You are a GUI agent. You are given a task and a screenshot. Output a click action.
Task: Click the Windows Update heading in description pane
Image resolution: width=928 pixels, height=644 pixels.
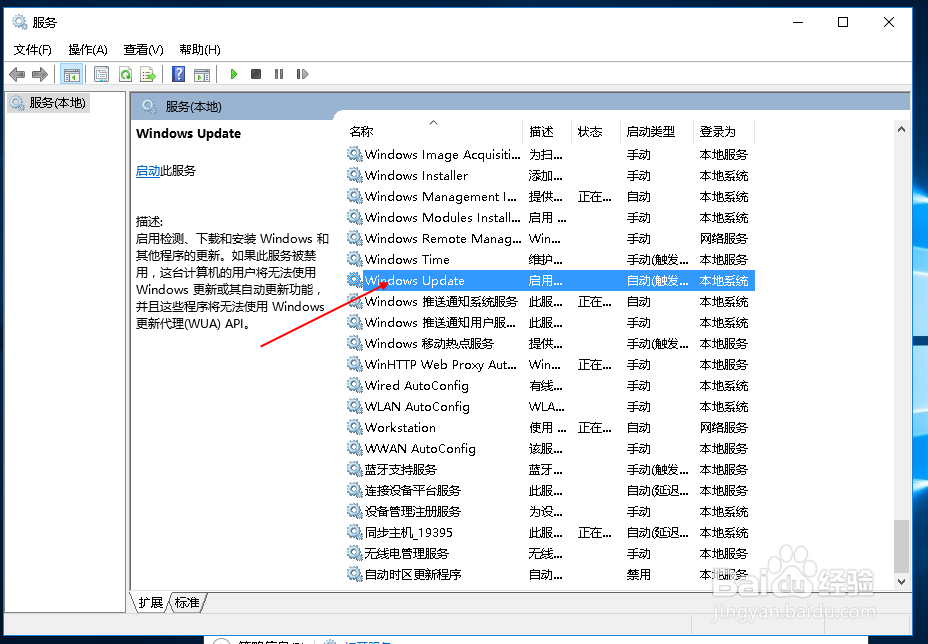pos(188,134)
